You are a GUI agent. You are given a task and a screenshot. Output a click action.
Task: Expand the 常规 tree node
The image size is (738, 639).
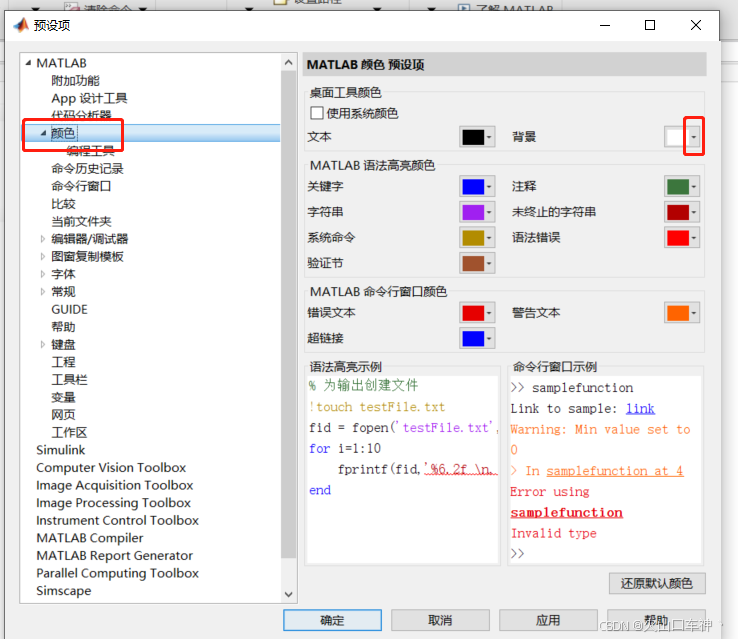pos(43,292)
